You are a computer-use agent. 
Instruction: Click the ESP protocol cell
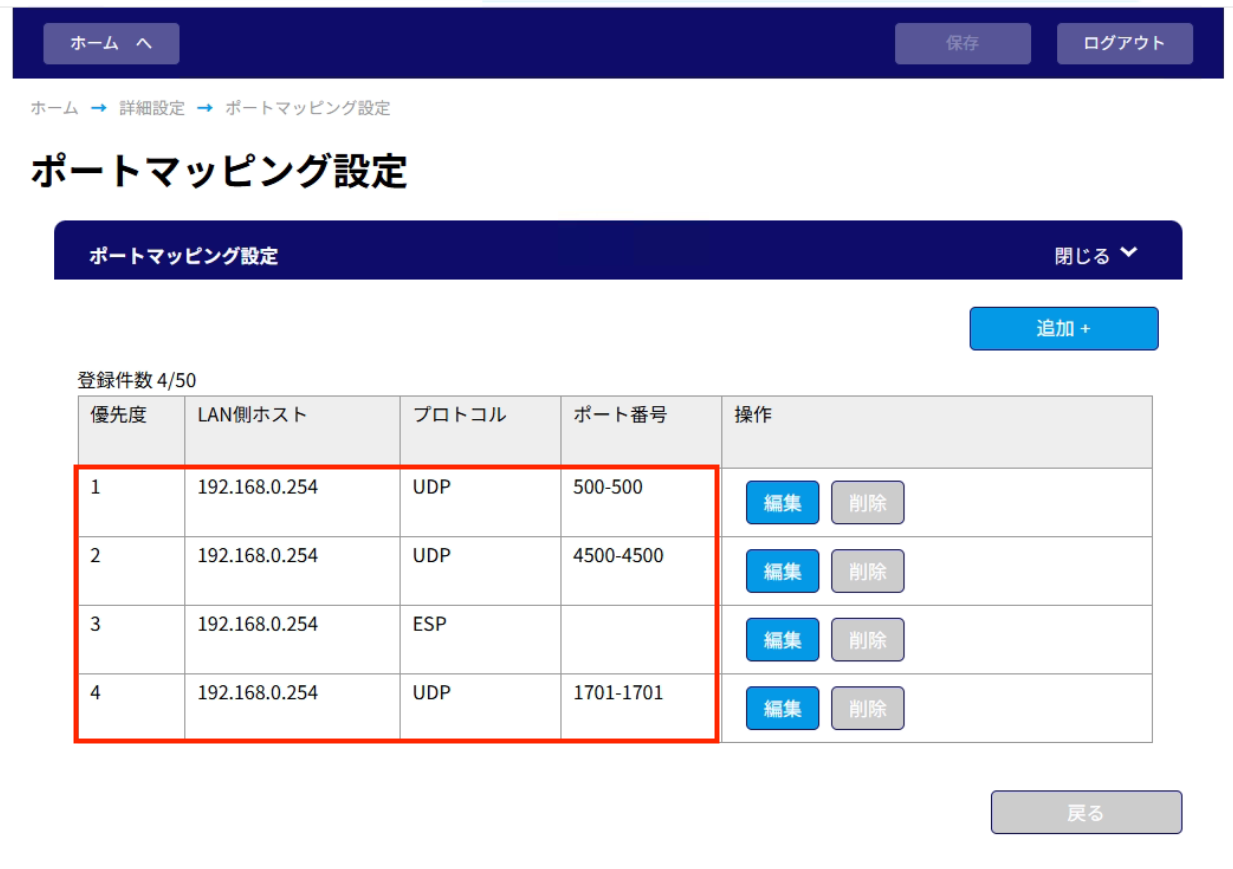pyautogui.click(x=480, y=640)
